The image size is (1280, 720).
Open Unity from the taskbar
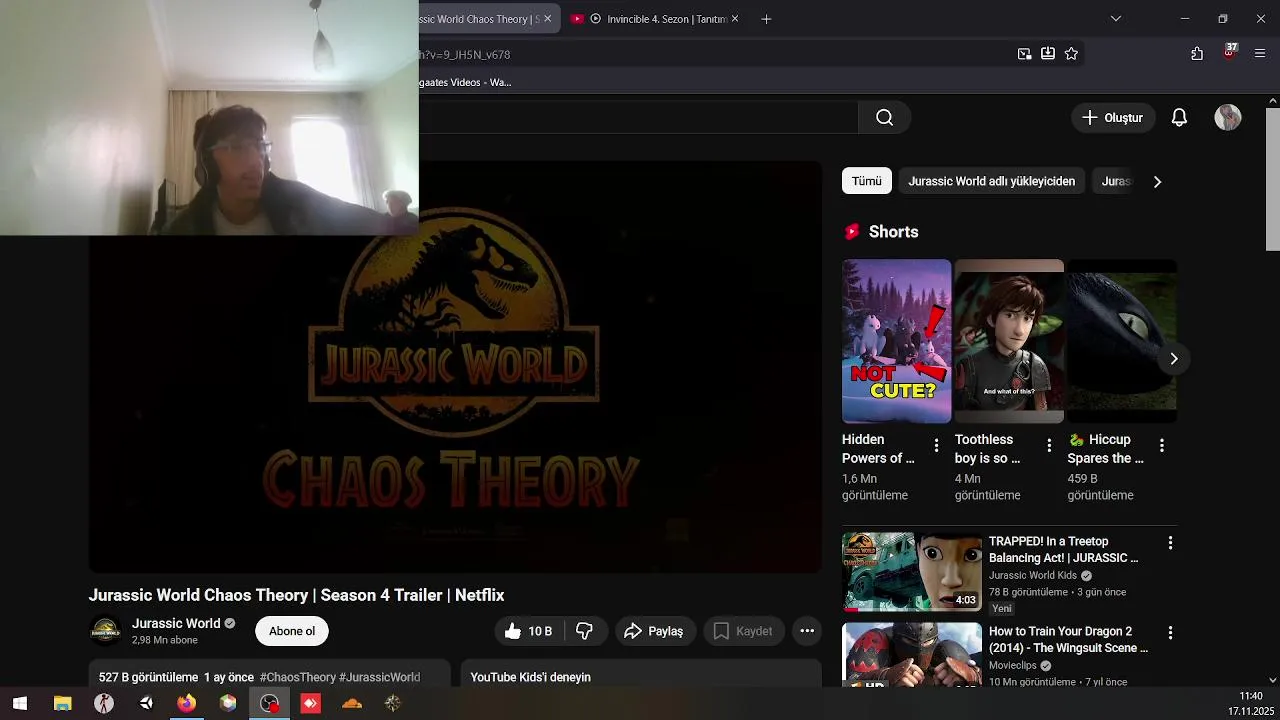tap(146, 704)
